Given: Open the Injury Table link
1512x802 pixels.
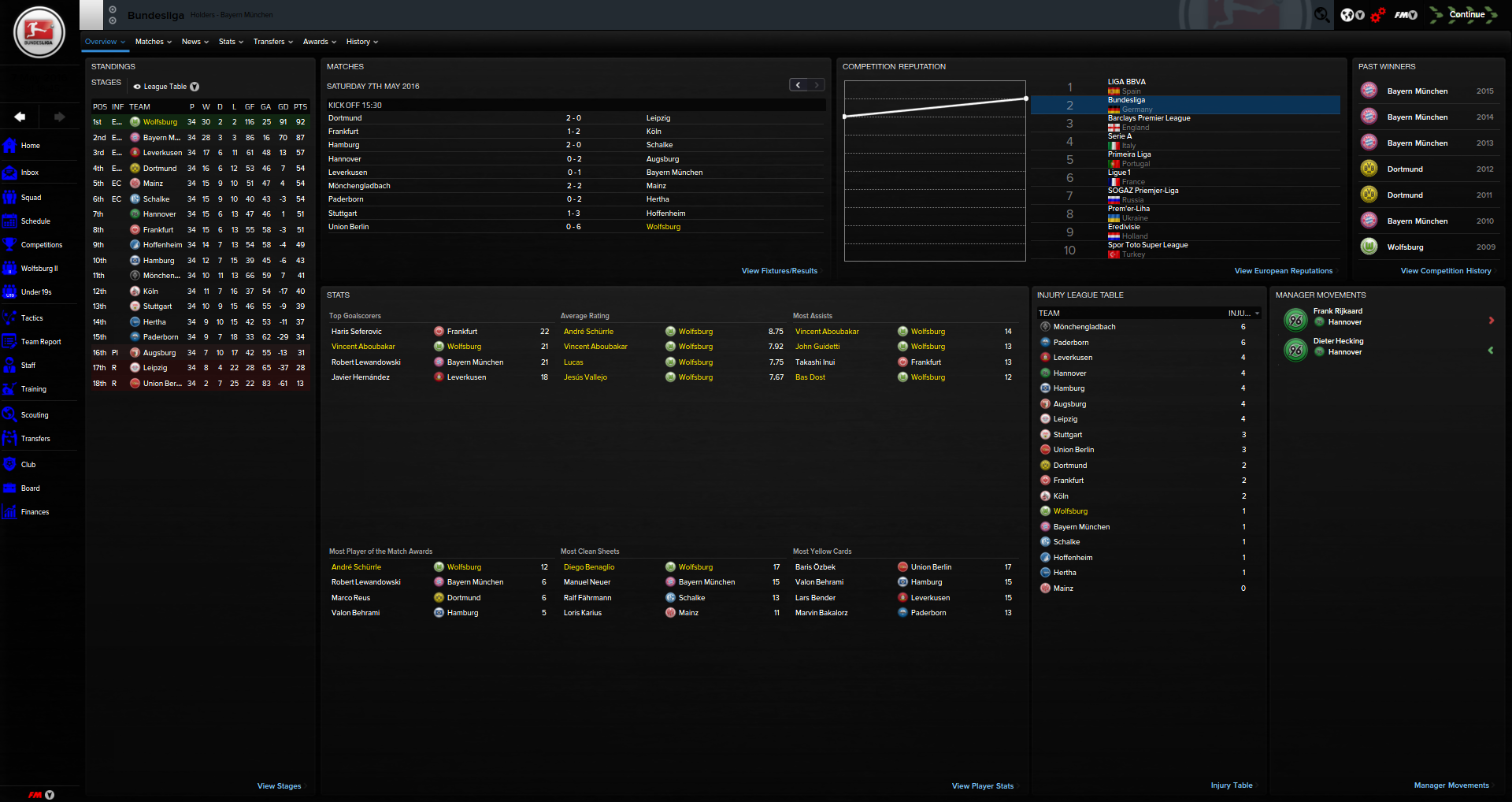Looking at the screenshot, I should click(1232, 785).
